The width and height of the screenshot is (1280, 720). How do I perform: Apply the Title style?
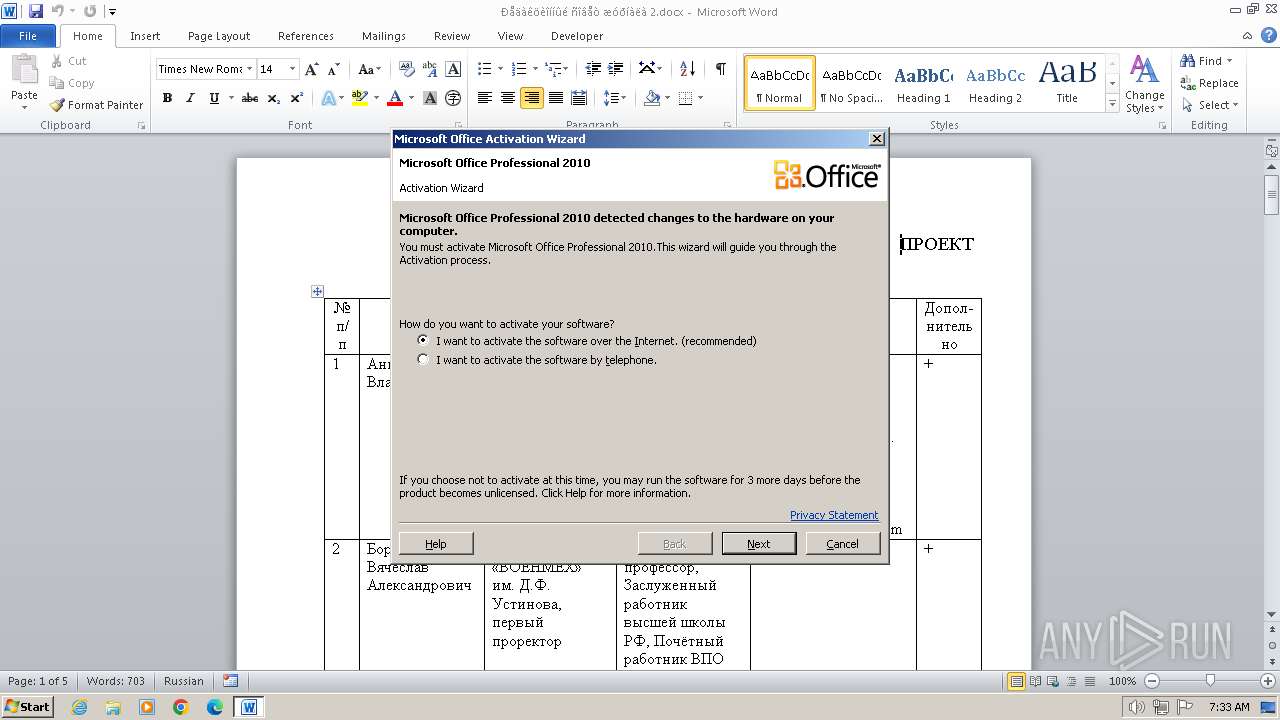(x=1067, y=83)
